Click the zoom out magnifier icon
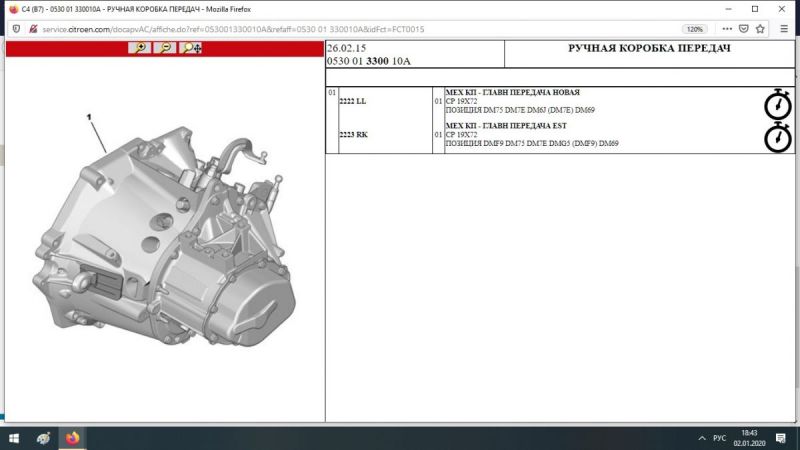This screenshot has width=800, height=450. [x=165, y=48]
